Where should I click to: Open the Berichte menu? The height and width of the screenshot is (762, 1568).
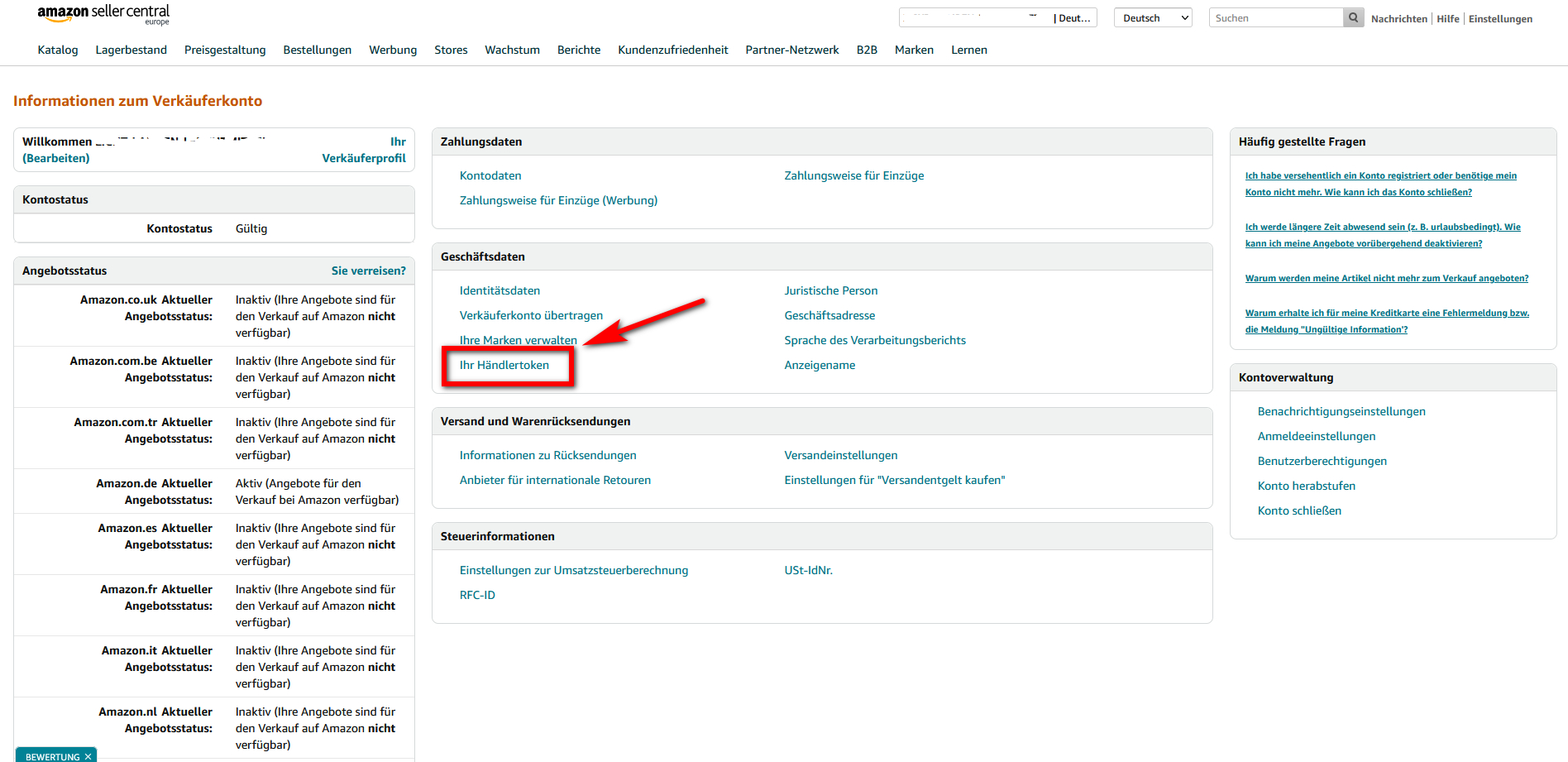pyautogui.click(x=579, y=50)
